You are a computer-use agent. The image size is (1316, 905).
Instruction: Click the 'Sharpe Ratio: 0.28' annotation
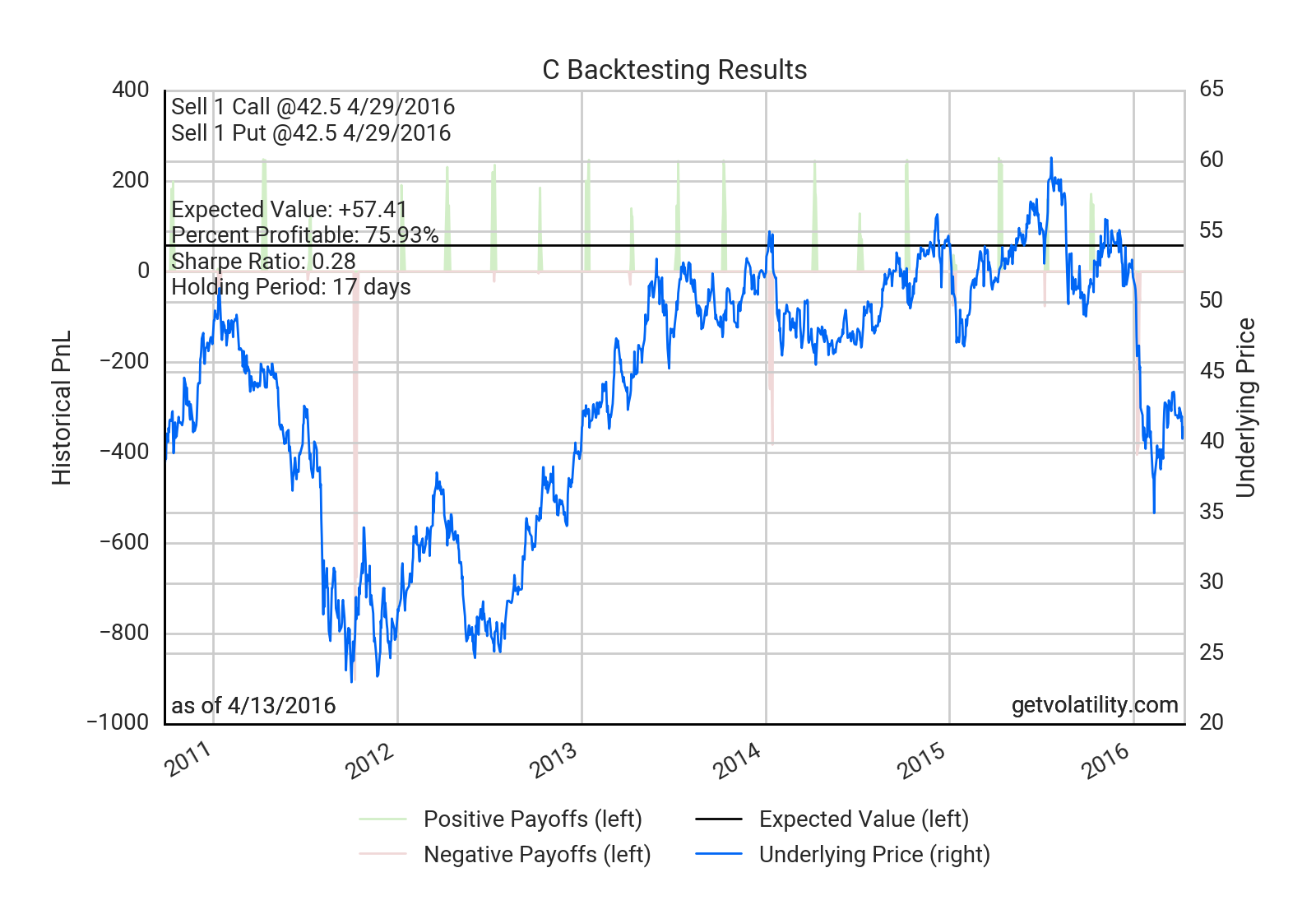pos(263,262)
